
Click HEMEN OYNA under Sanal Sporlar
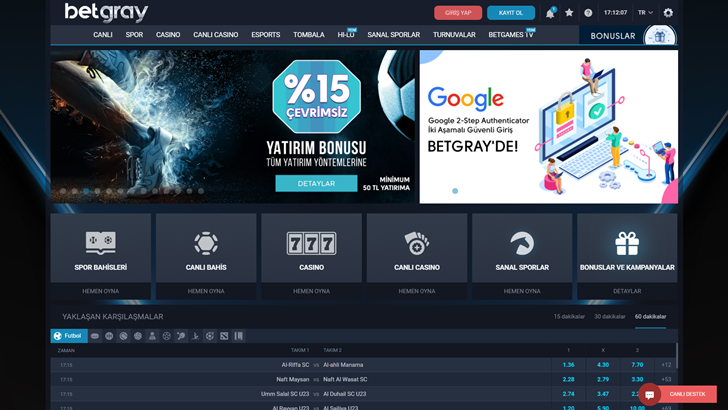point(522,291)
